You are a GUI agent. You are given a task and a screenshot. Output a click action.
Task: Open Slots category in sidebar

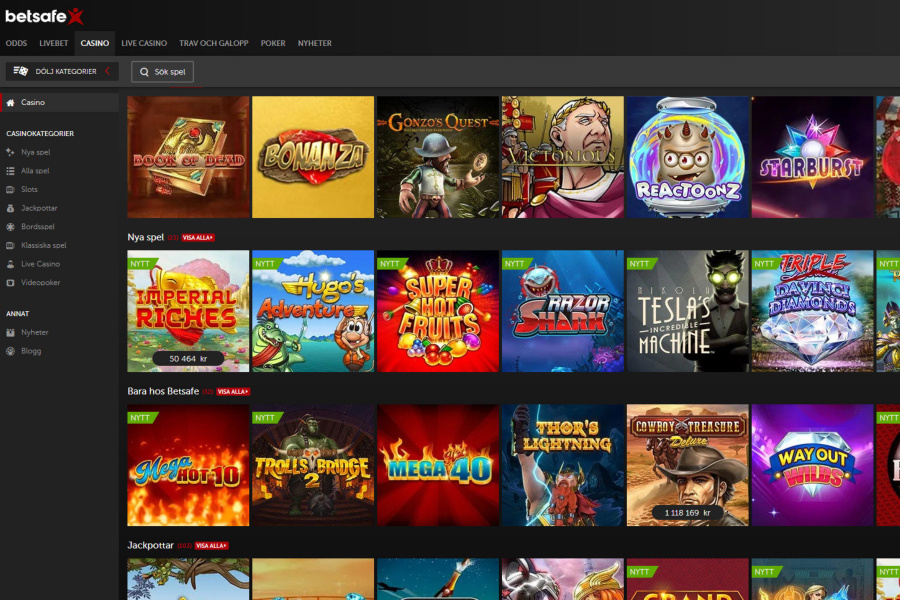[29, 189]
